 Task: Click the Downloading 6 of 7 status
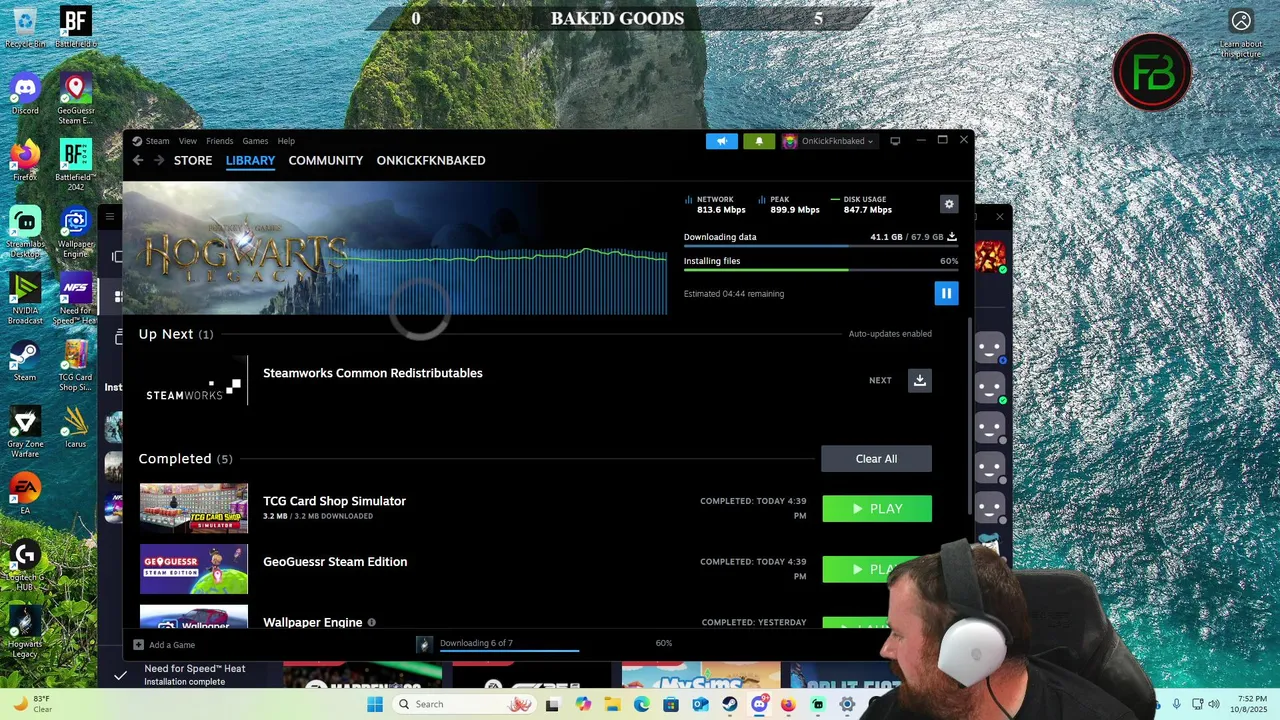click(x=477, y=643)
